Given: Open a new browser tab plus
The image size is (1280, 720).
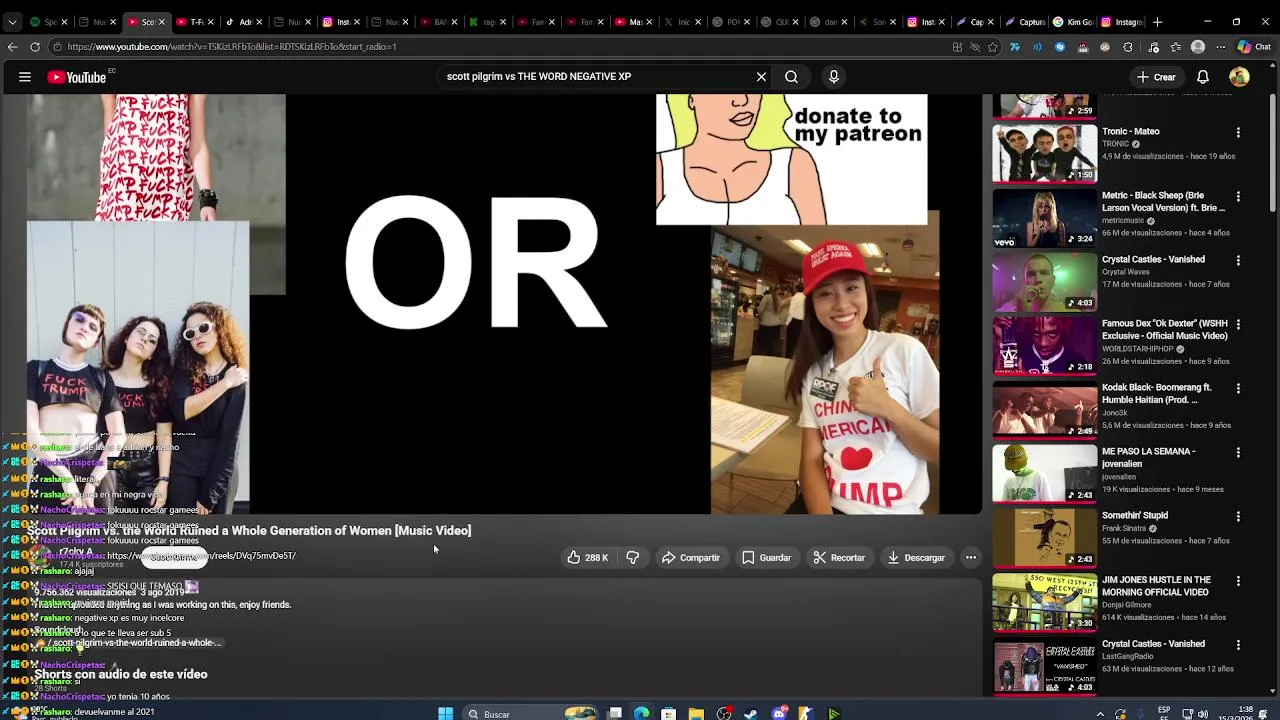Looking at the screenshot, I should [x=1157, y=22].
